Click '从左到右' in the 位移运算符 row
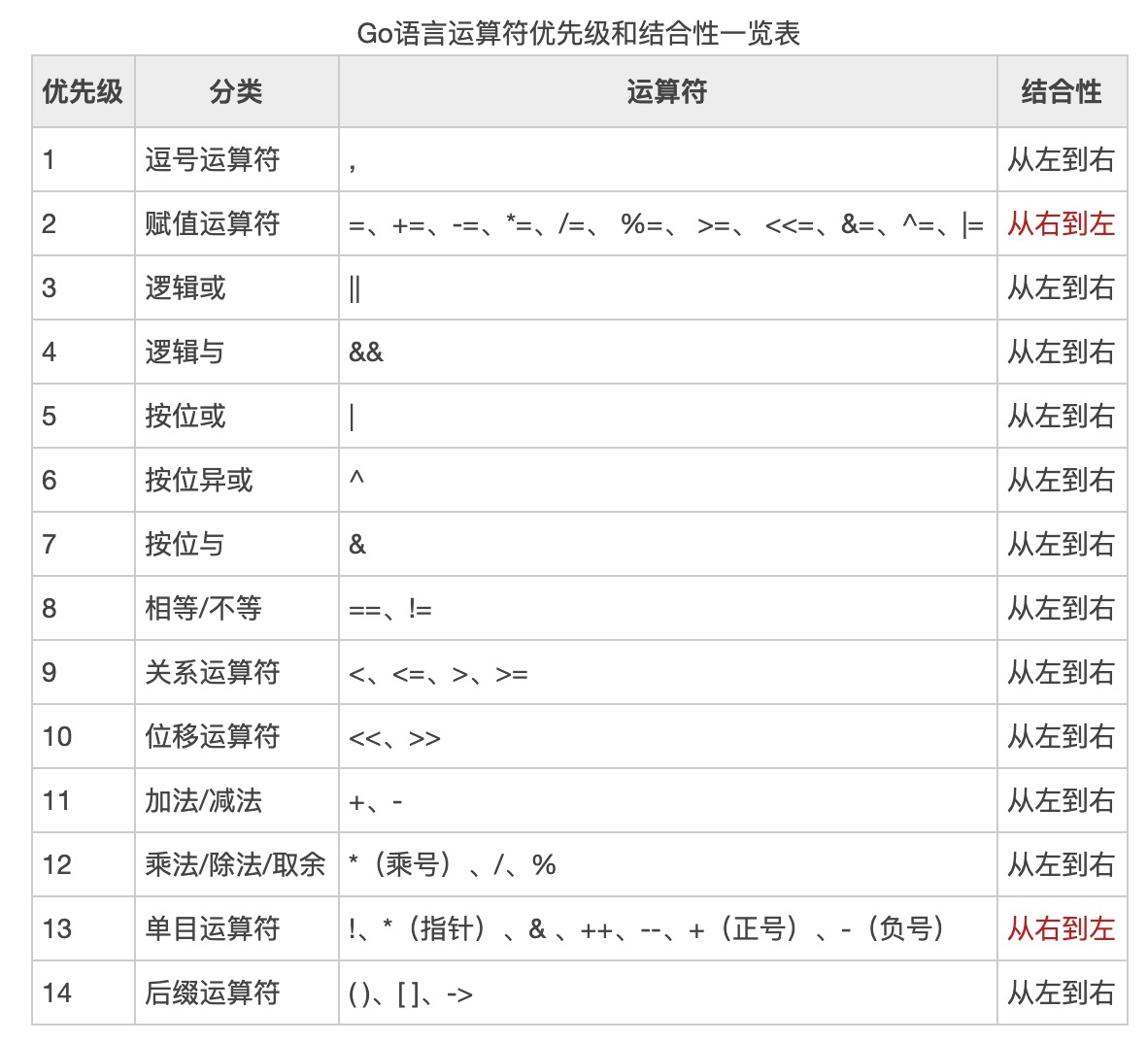 click(x=1062, y=736)
